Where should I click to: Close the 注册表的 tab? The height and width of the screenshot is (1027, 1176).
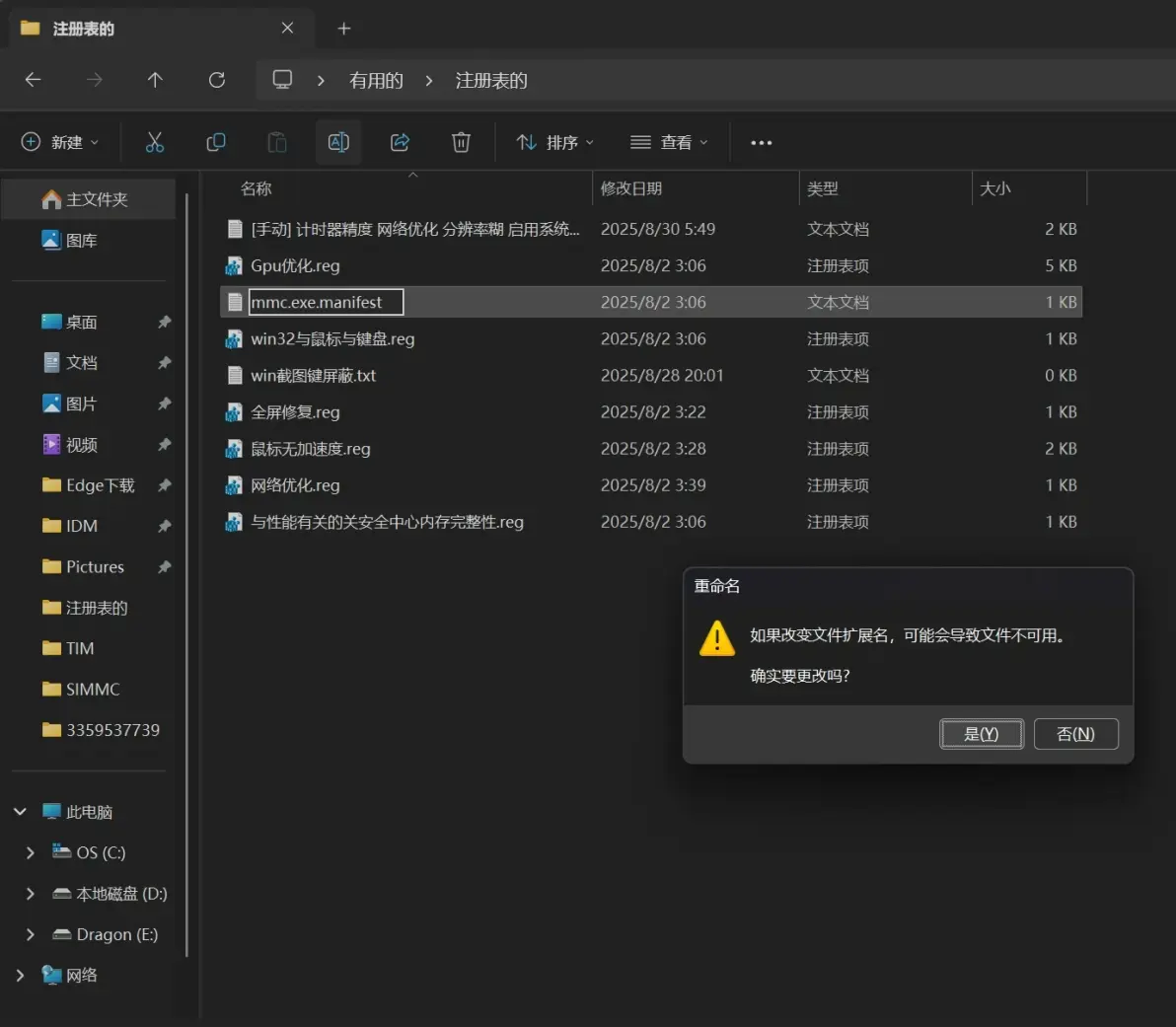click(x=287, y=28)
